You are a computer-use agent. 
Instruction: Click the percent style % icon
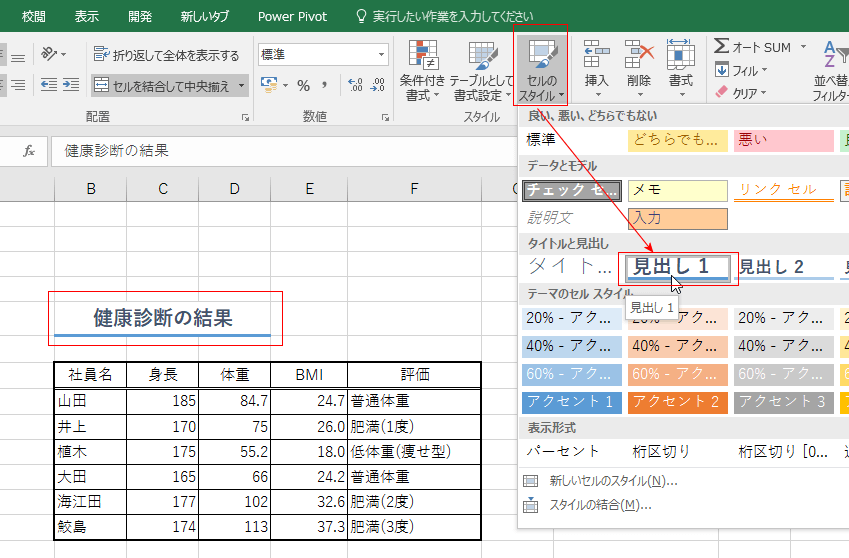point(303,86)
